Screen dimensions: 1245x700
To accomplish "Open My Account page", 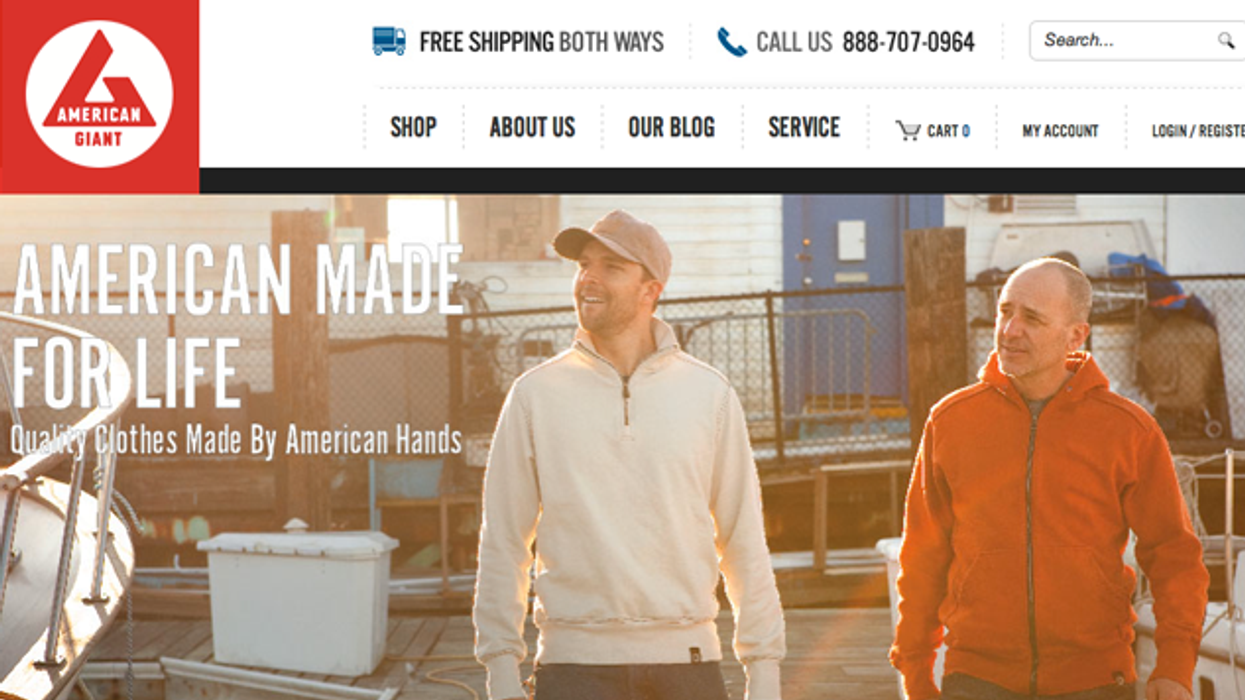I will coord(1060,131).
